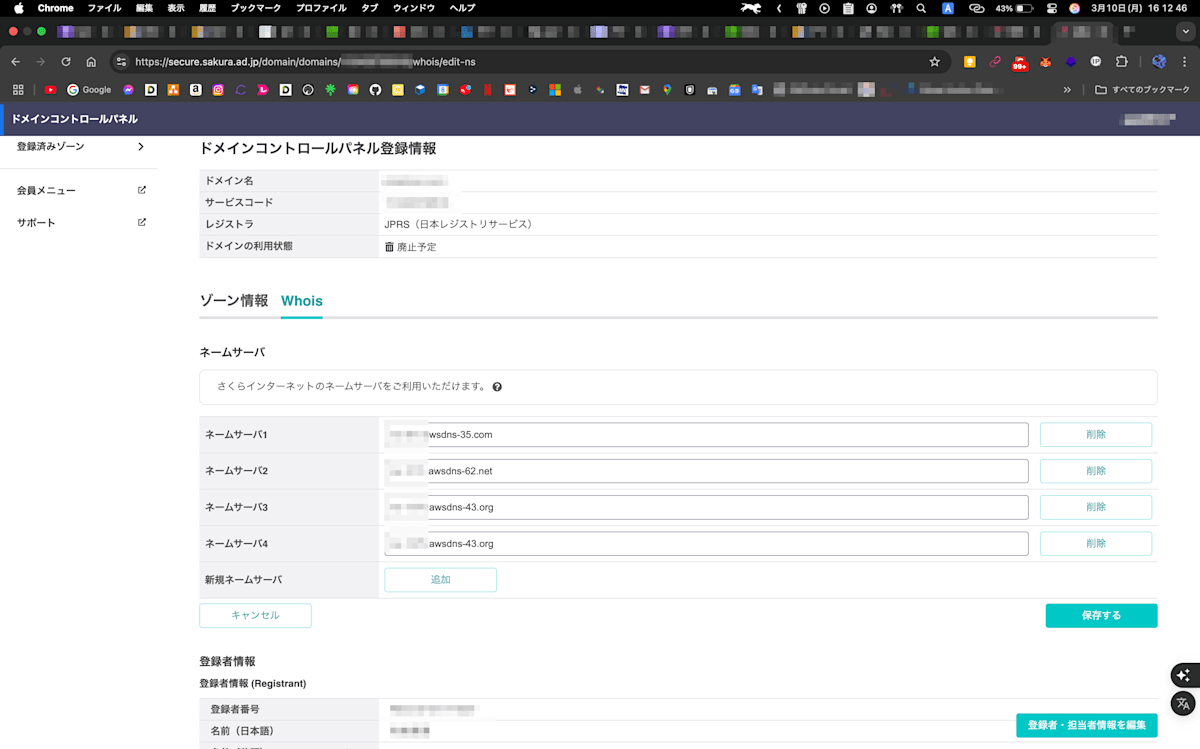Delete ネームサーバ1 with its 削除 button
The image size is (1200, 749).
[1096, 434]
